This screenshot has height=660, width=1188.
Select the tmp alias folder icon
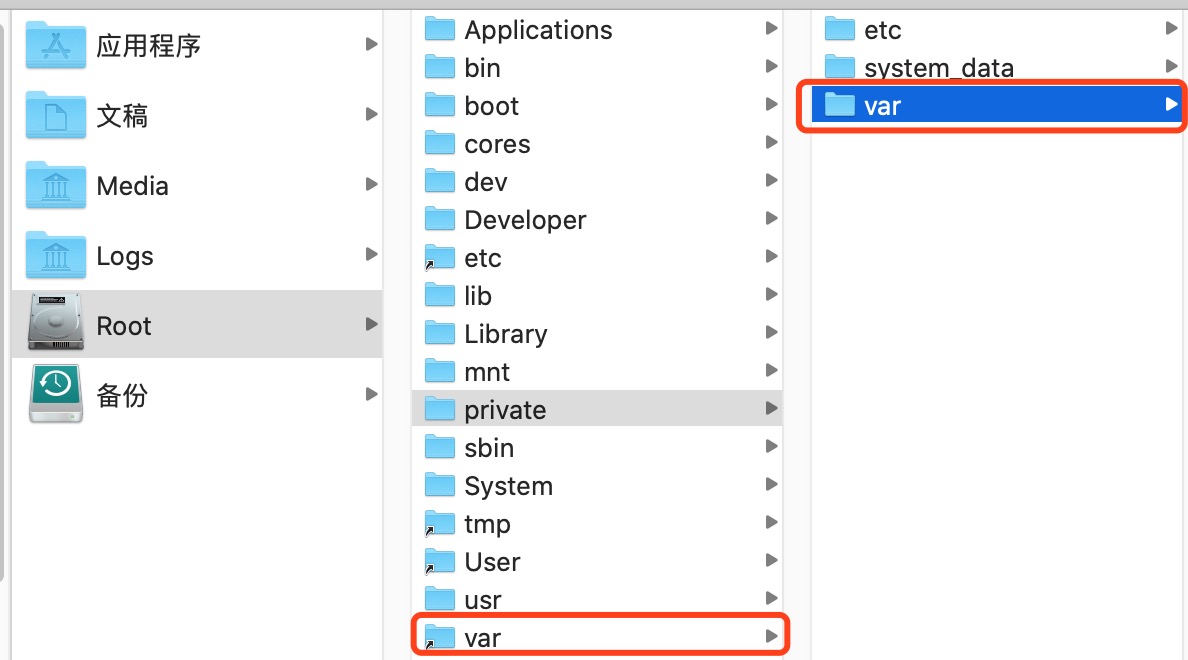tap(439, 524)
